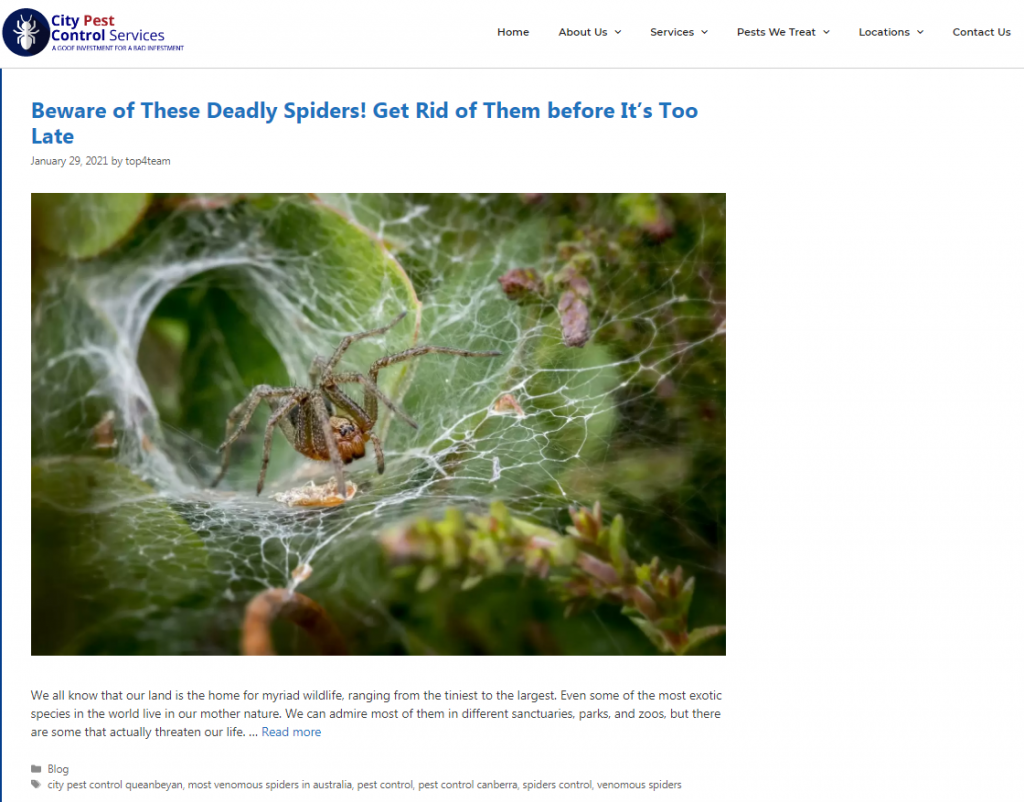View posts by author top4team

tap(148, 161)
